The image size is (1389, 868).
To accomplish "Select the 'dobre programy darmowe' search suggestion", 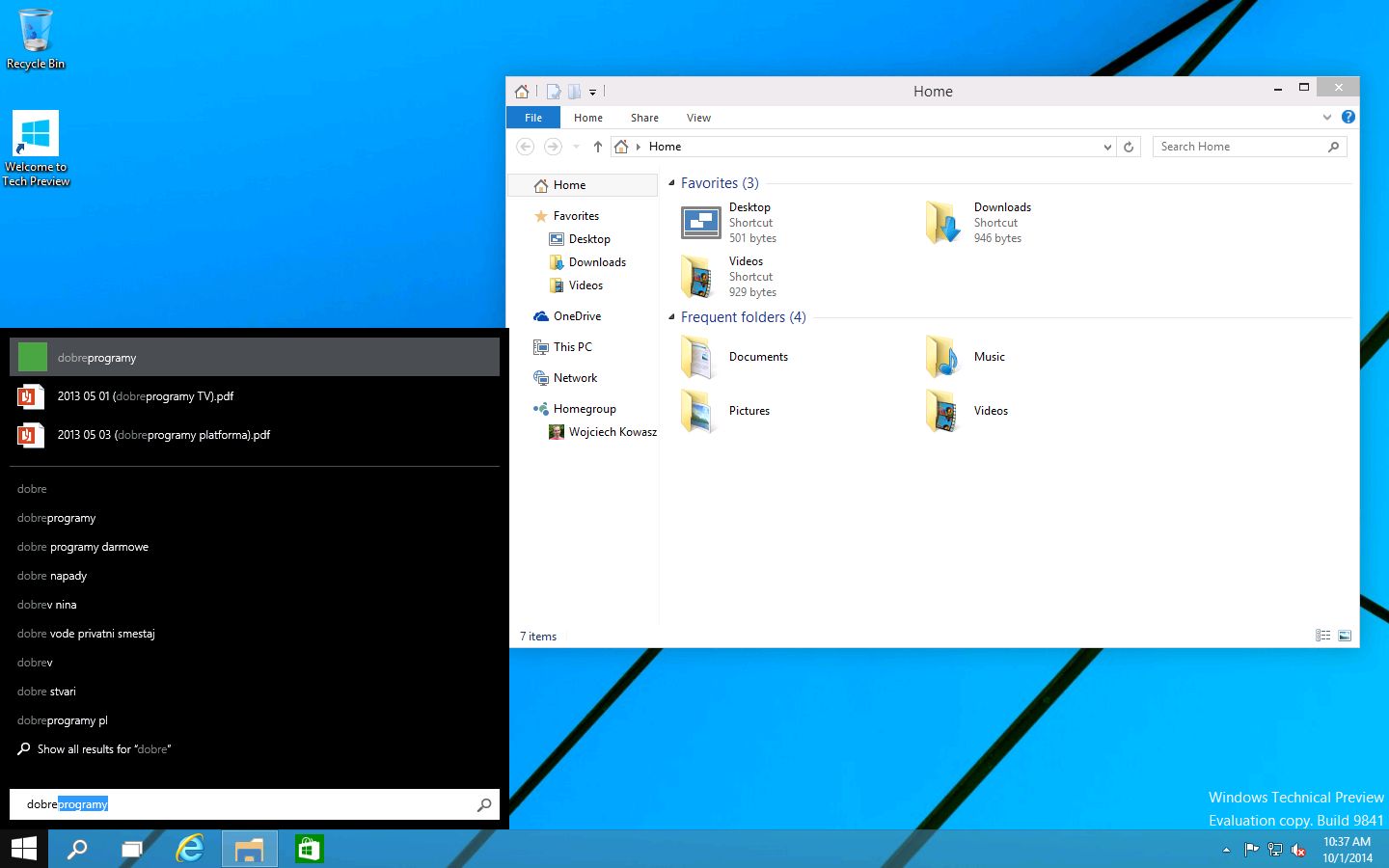I will pos(83,547).
